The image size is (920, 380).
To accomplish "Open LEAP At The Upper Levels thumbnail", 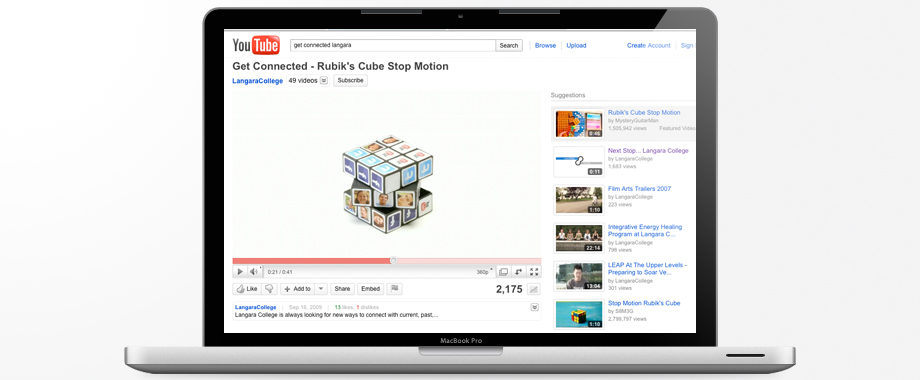I will click(x=579, y=276).
